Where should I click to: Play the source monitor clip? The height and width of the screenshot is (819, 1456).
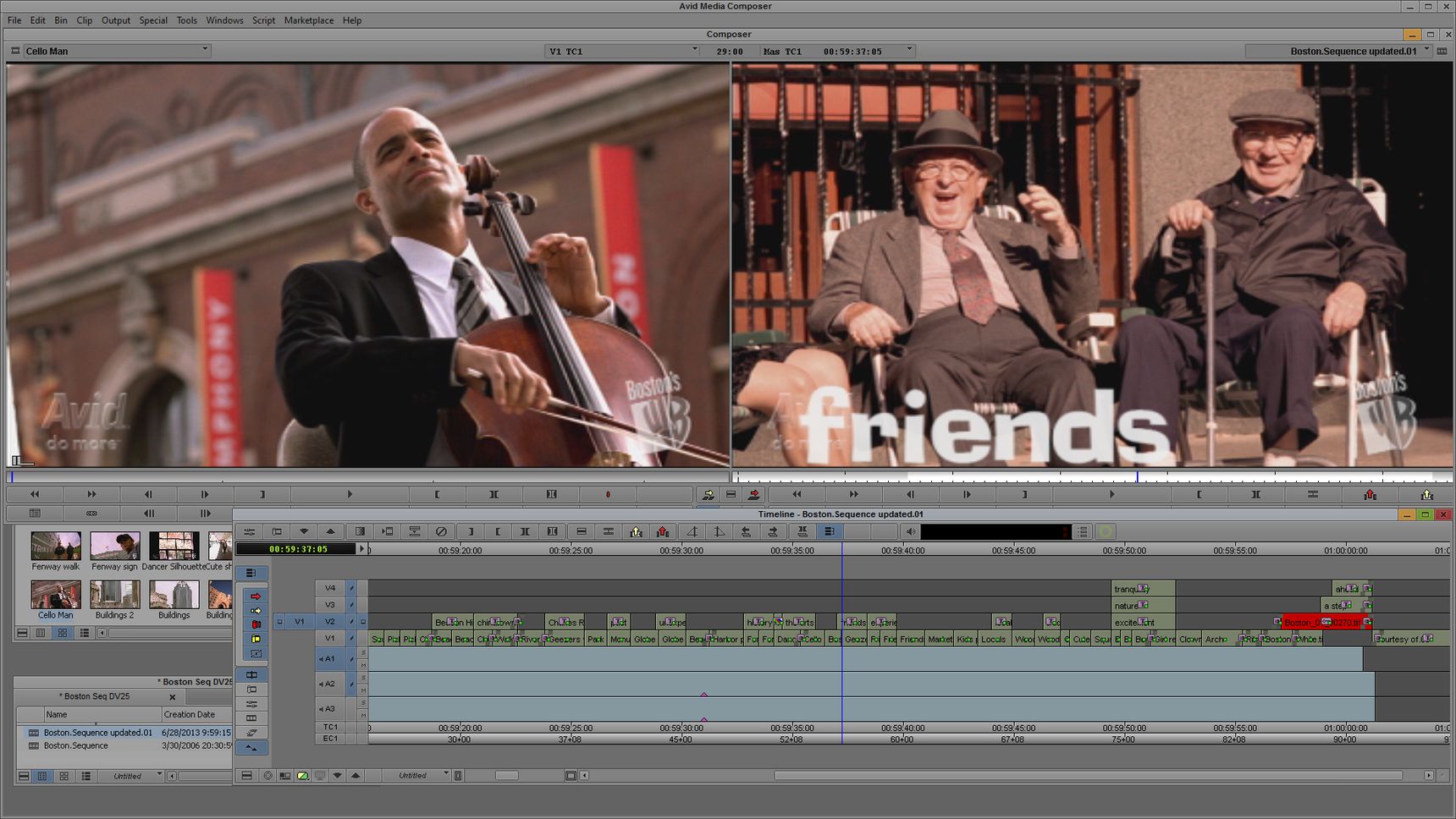coord(350,494)
